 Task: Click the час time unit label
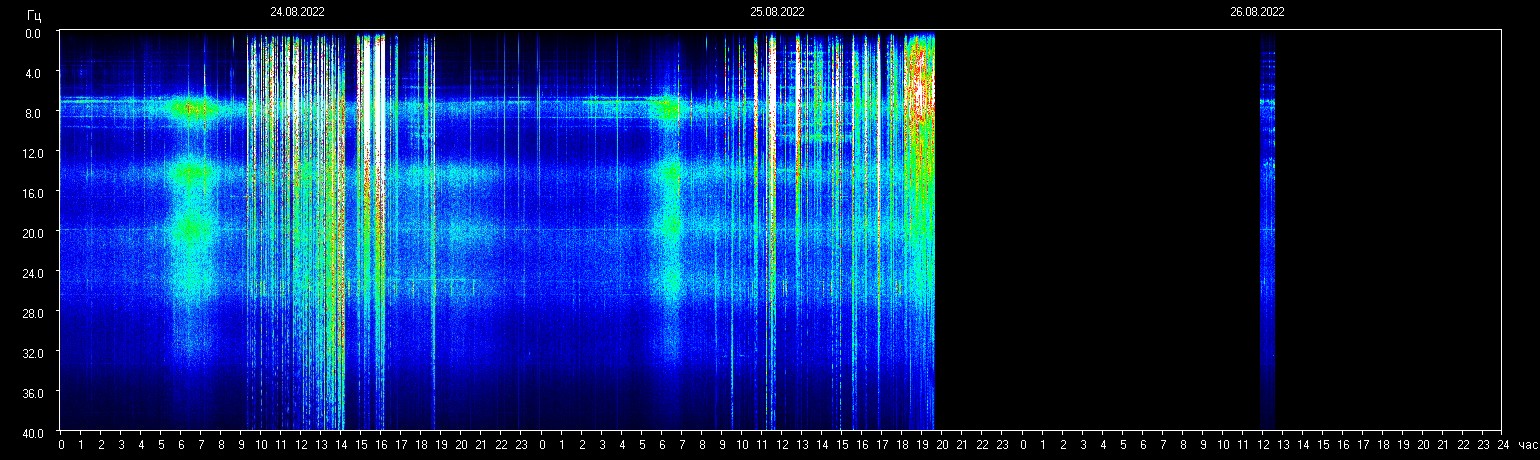click(1526, 445)
